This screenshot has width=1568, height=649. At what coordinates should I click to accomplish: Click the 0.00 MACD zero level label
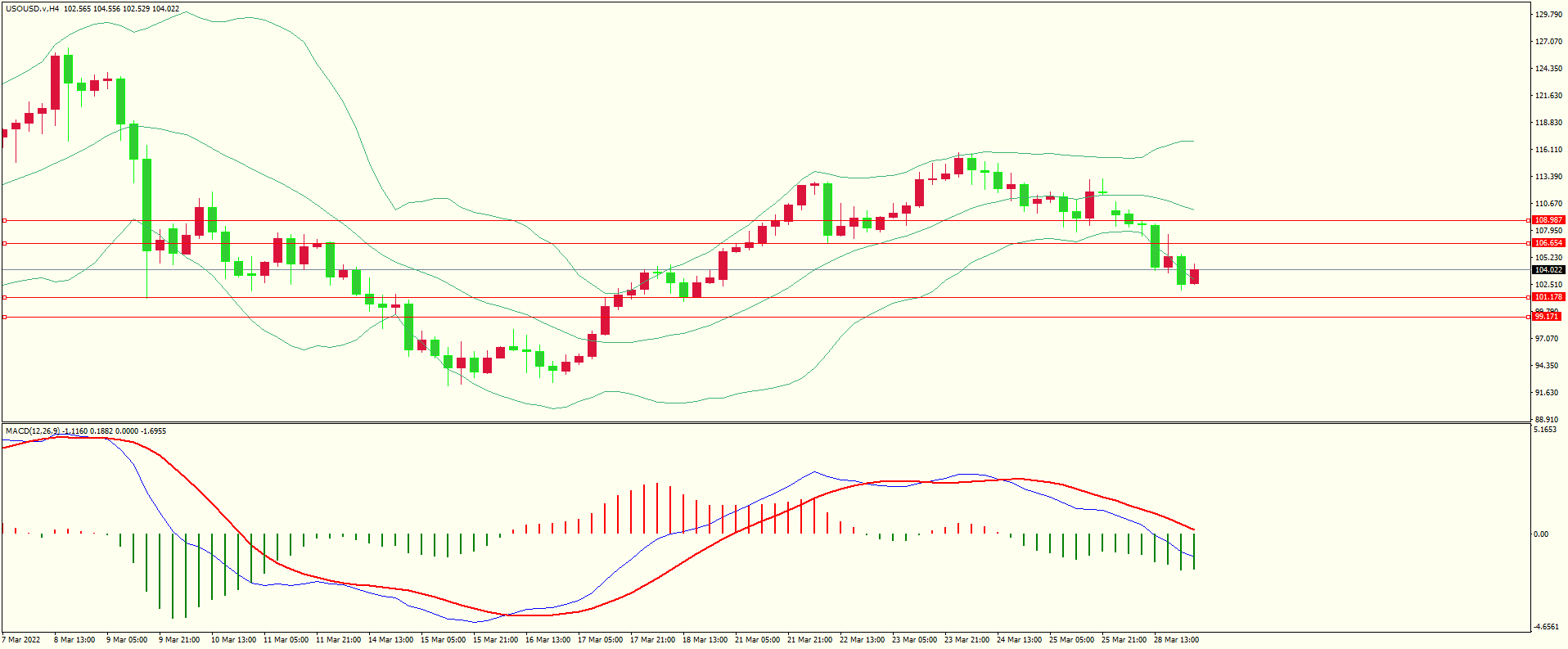pos(1541,534)
